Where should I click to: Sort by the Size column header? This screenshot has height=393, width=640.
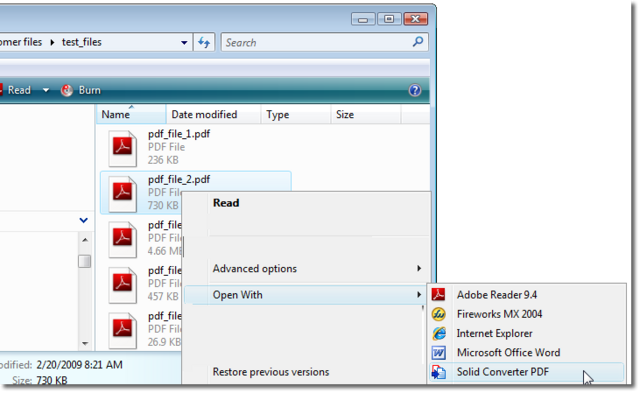pos(366,114)
